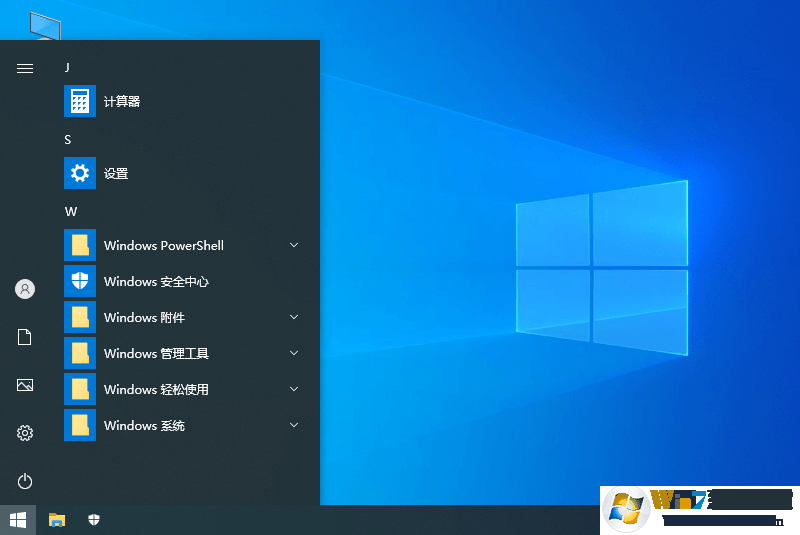Expand the Windows PowerShell folder chevron
800x535 pixels.
[x=294, y=245]
